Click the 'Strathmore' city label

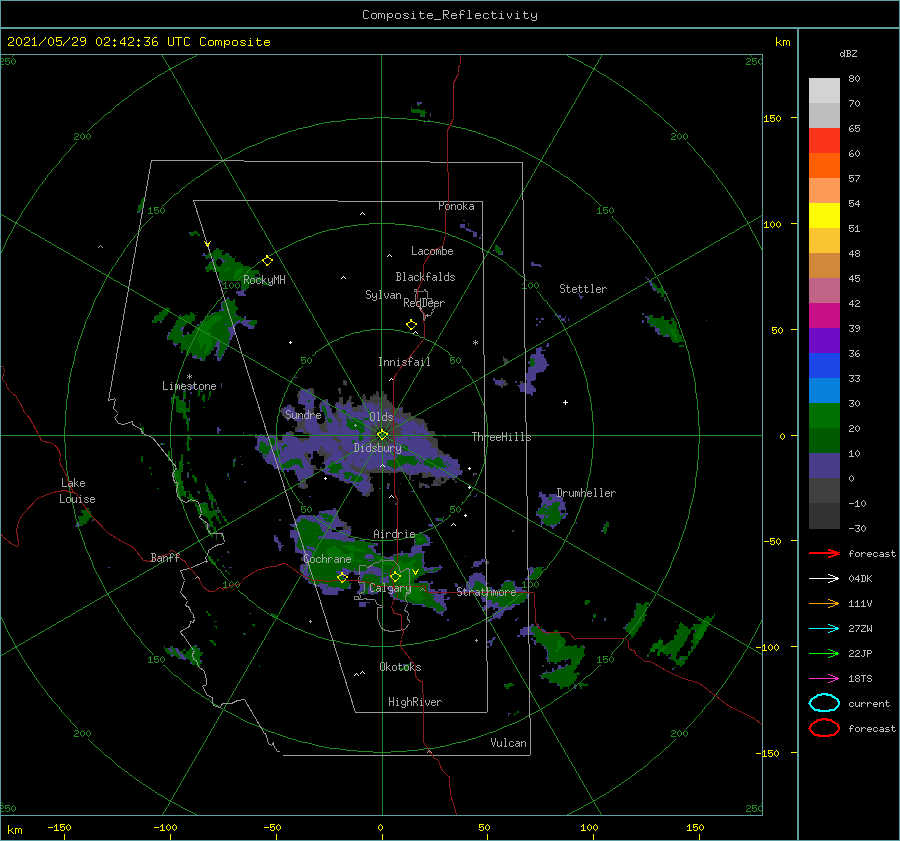(x=486, y=592)
